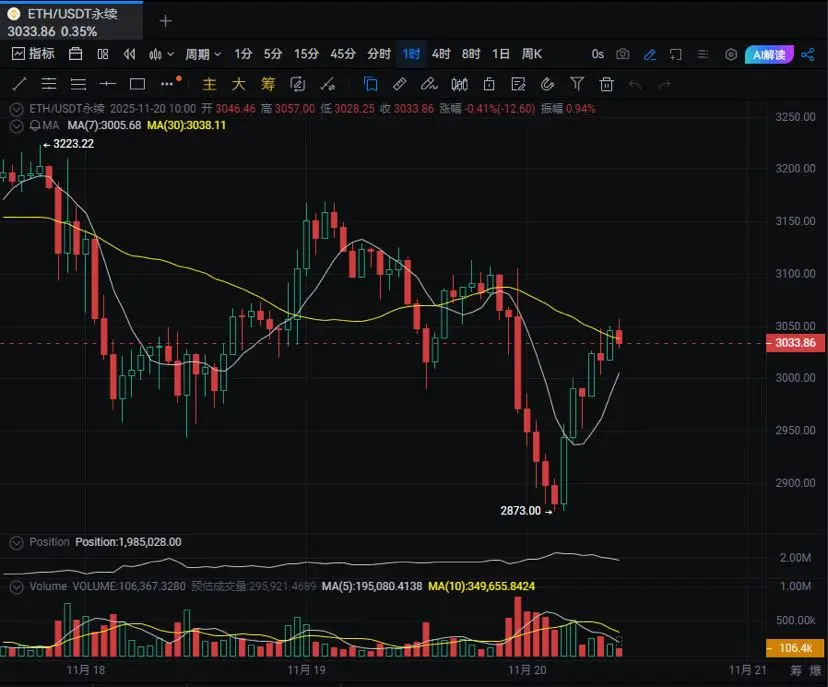Open the candlestick chart type dropdown
This screenshot has height=687, width=828.
[161, 54]
